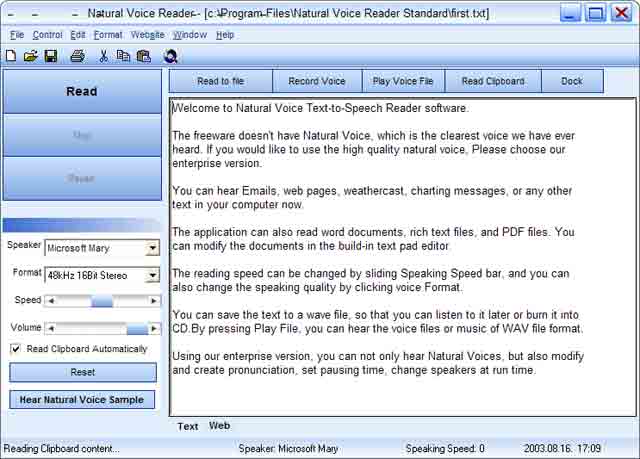Click the Record Voice button
The height and width of the screenshot is (459, 640).
(x=317, y=81)
